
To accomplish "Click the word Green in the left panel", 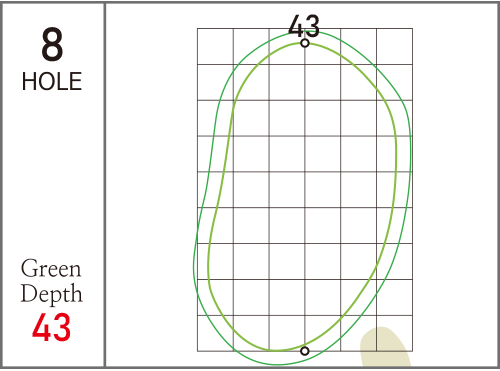I will 51,269.
